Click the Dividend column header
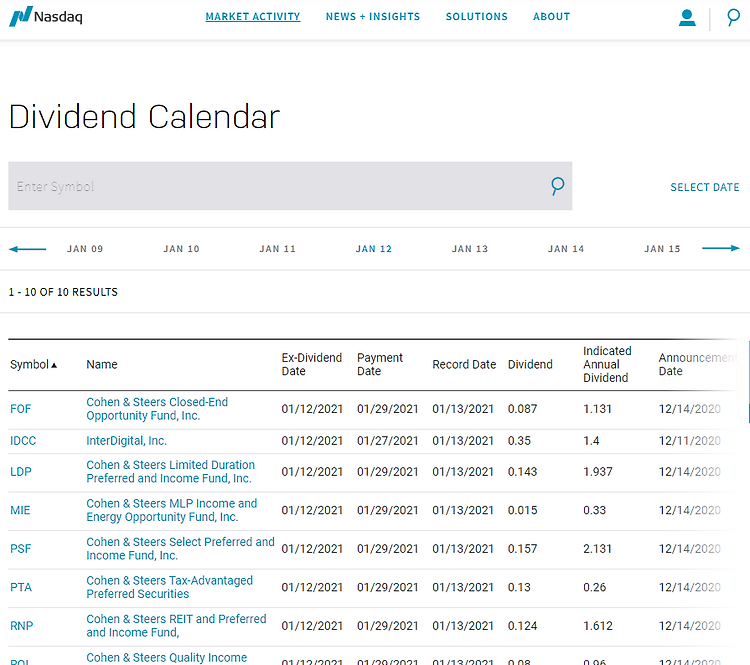This screenshot has width=750, height=665. pos(530,365)
